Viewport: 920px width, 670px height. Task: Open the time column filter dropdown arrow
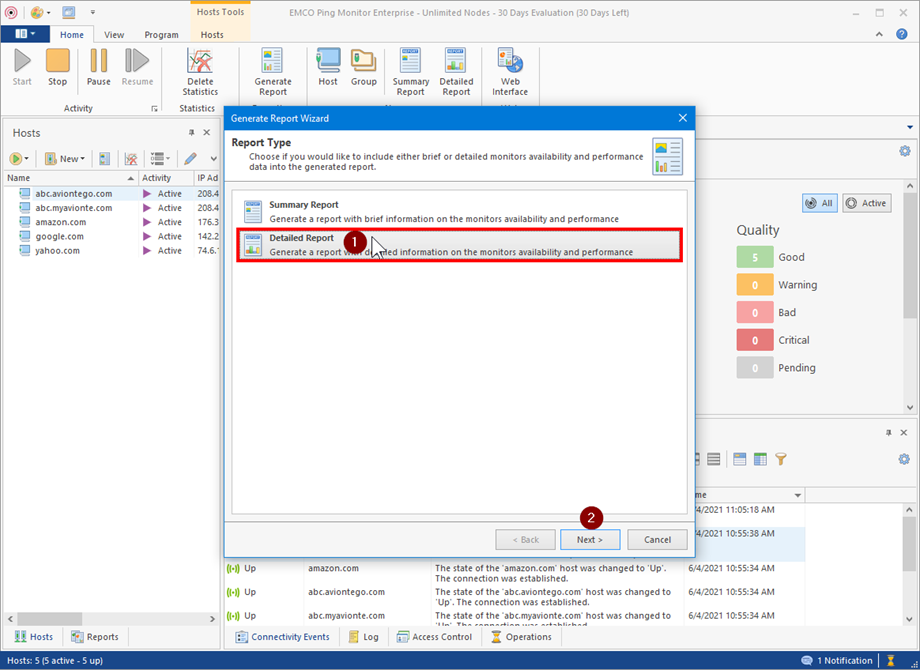797,495
